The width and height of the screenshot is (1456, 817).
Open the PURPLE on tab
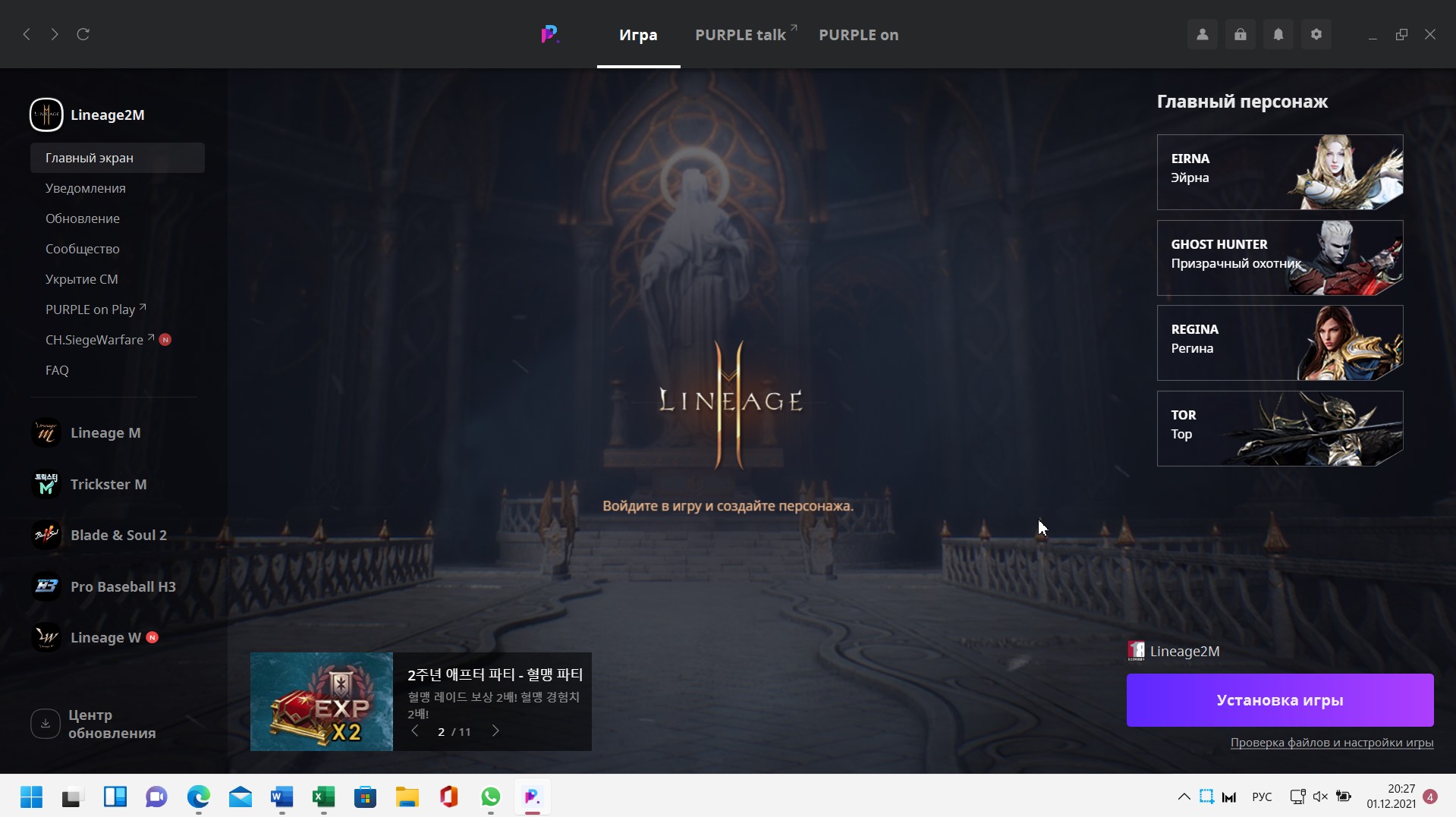coord(858,35)
